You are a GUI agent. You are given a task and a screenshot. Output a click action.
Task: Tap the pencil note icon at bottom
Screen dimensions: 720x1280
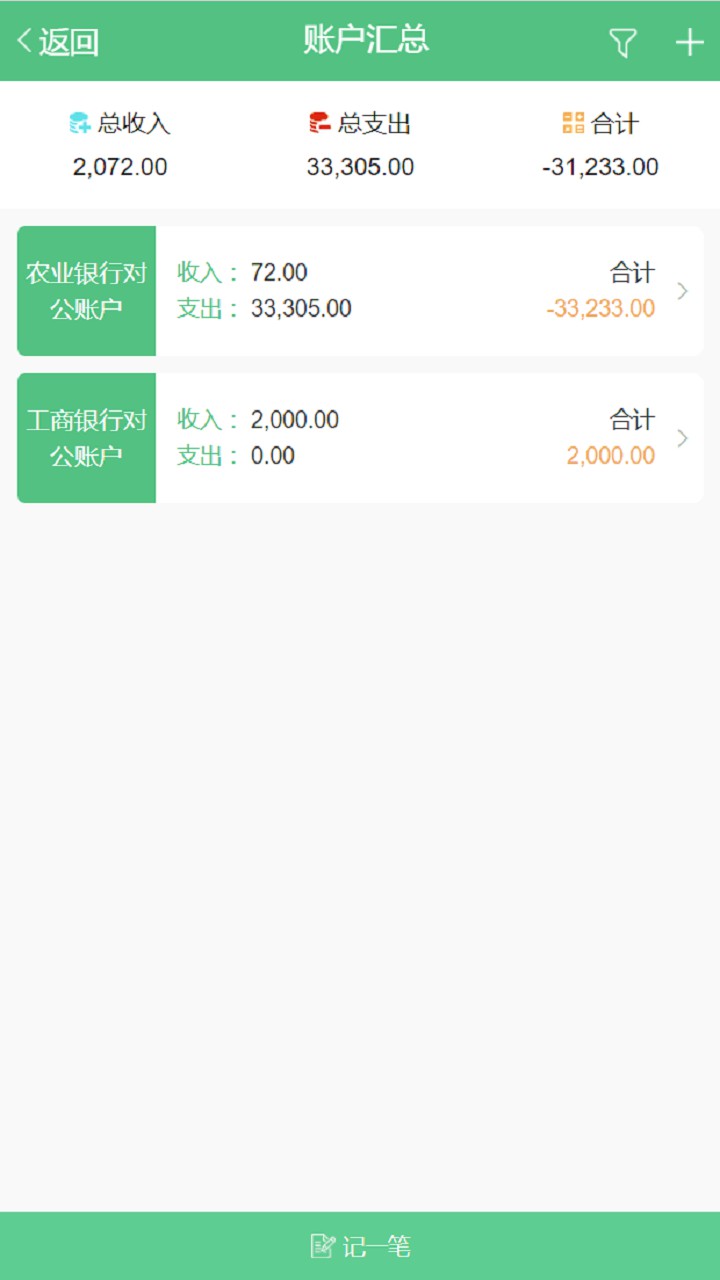pyautogui.click(x=322, y=1246)
